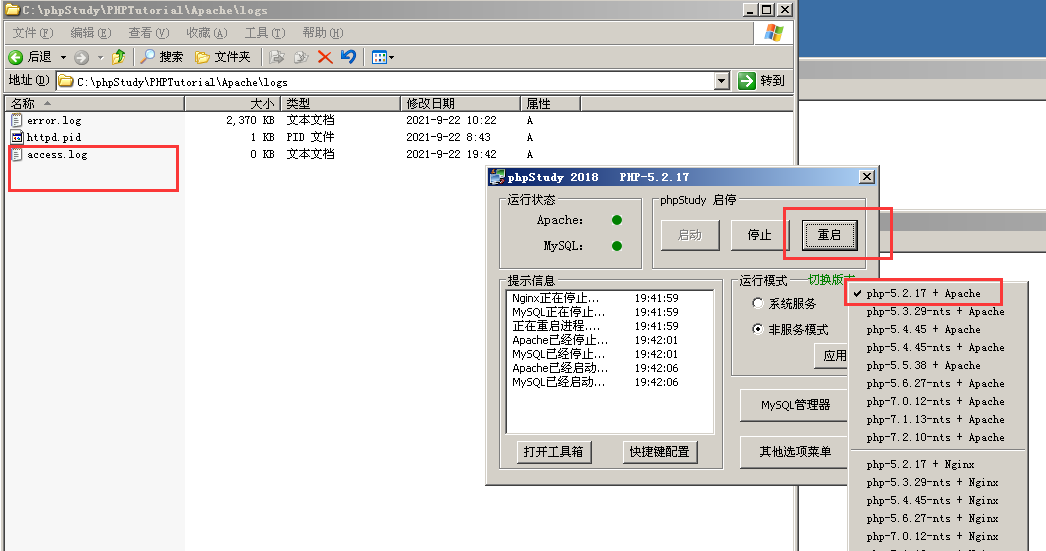1046x551 pixels.
Task: Click the httpd.pid file name
Action: pos(54,137)
